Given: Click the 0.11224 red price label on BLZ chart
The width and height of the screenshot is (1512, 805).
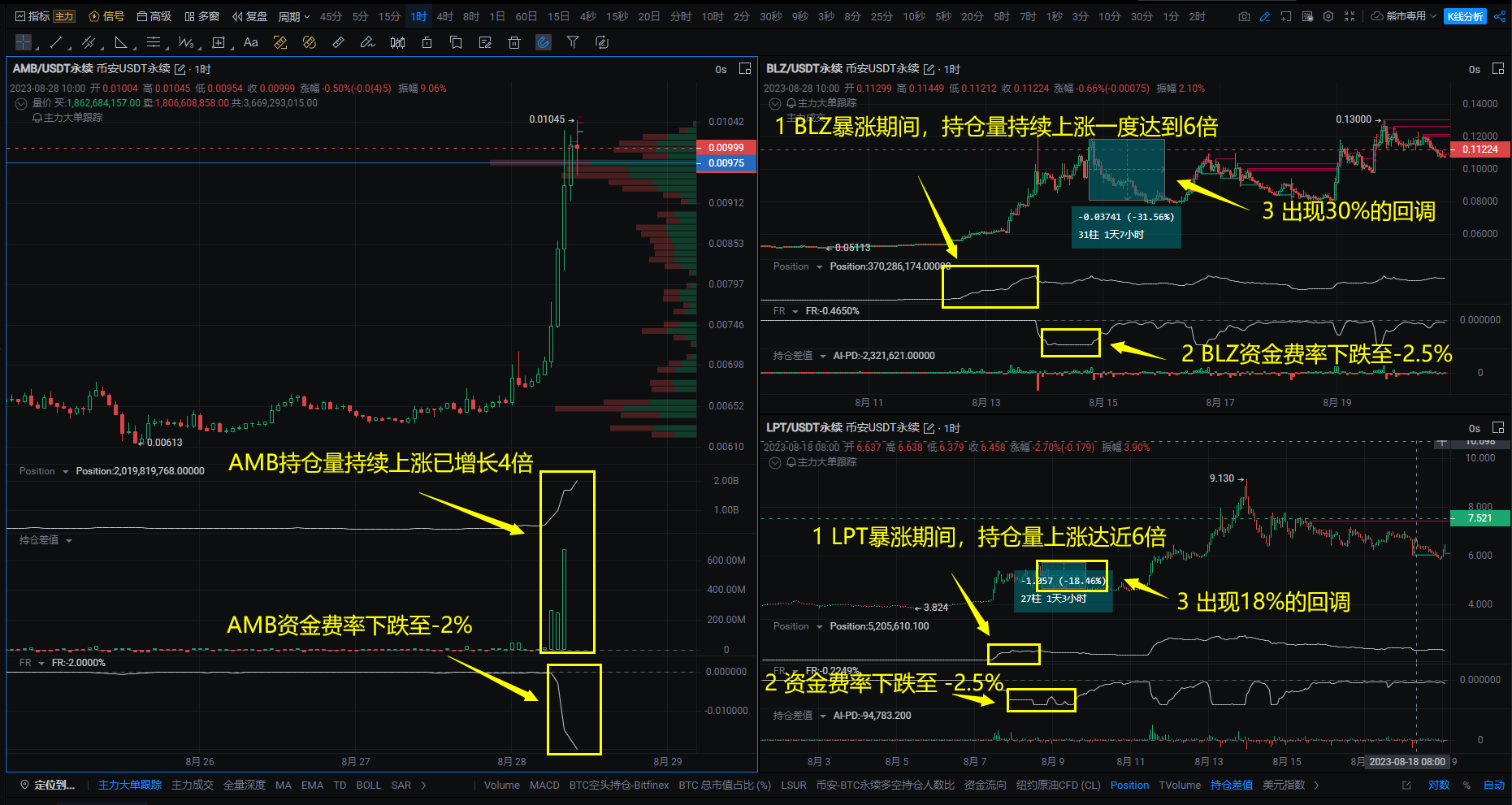Looking at the screenshot, I should pos(1480,149).
